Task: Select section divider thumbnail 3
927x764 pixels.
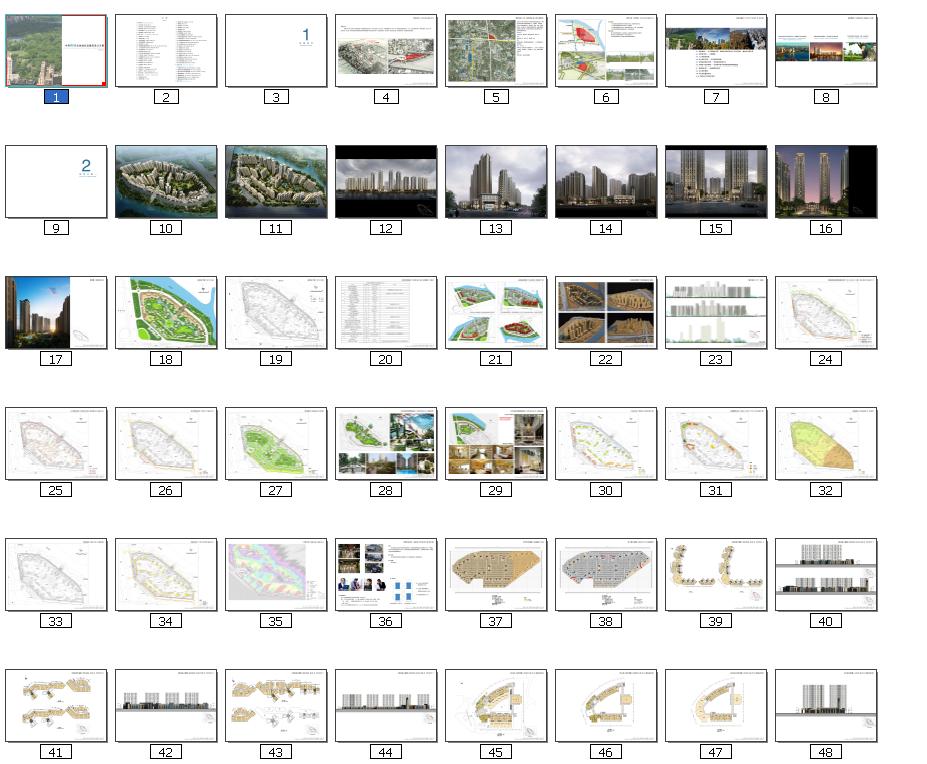Action: [x=276, y=51]
